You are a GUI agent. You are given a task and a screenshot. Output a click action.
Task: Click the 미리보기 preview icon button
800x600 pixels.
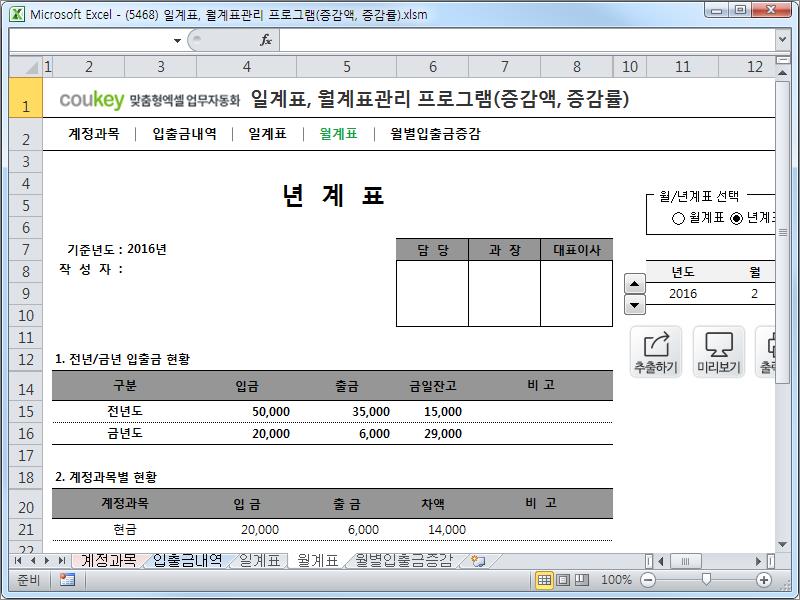tap(718, 352)
